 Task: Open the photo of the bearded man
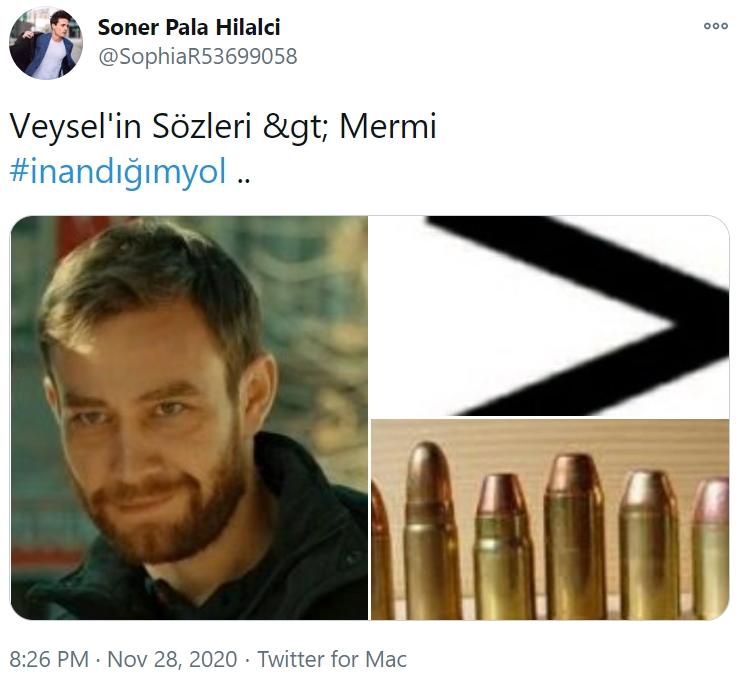[x=189, y=417]
